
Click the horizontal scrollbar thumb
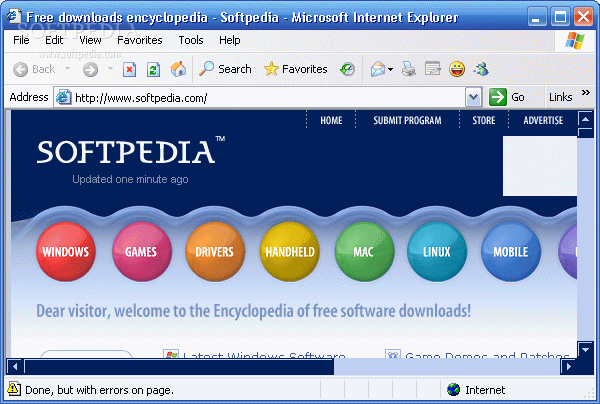[x=179, y=367]
